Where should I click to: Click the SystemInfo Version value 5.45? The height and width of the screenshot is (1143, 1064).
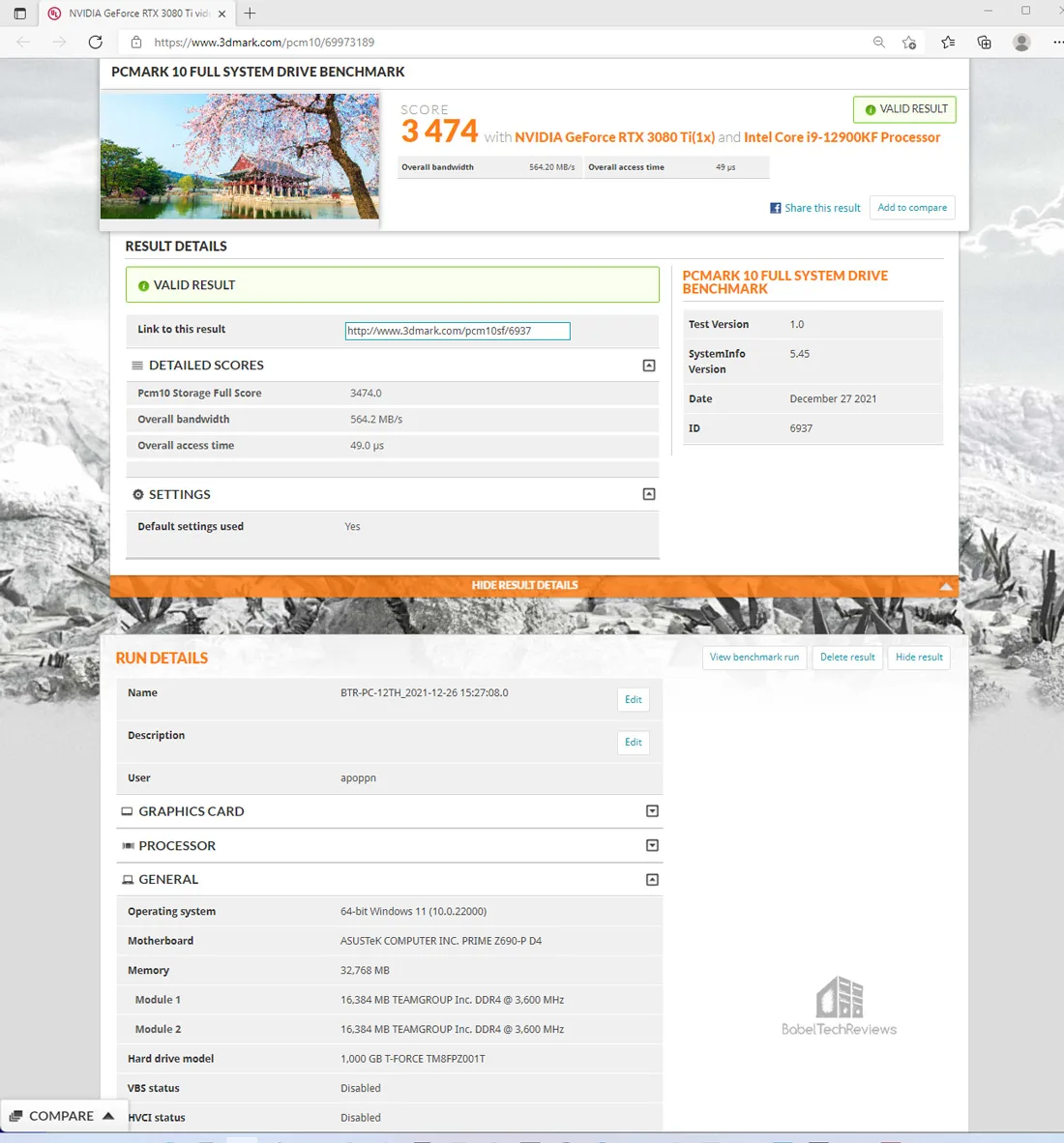(x=799, y=354)
